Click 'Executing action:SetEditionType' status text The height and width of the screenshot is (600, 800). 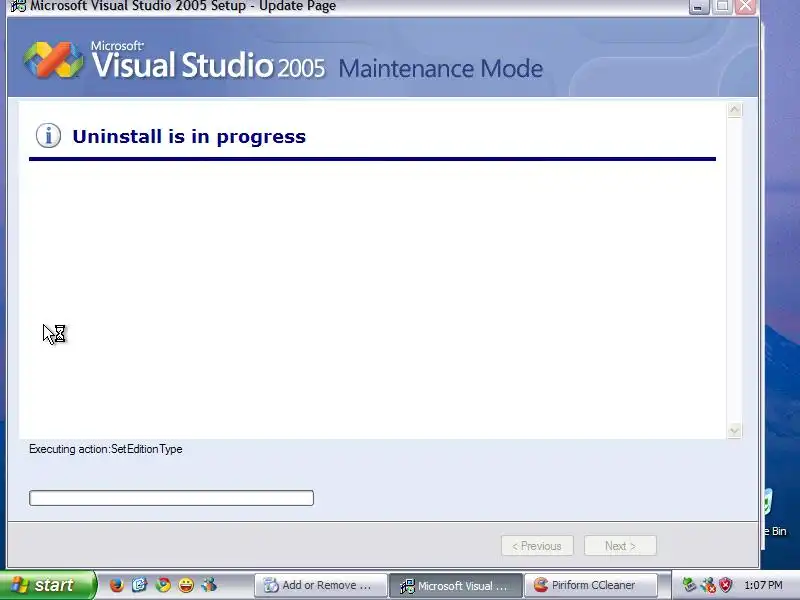point(106,449)
